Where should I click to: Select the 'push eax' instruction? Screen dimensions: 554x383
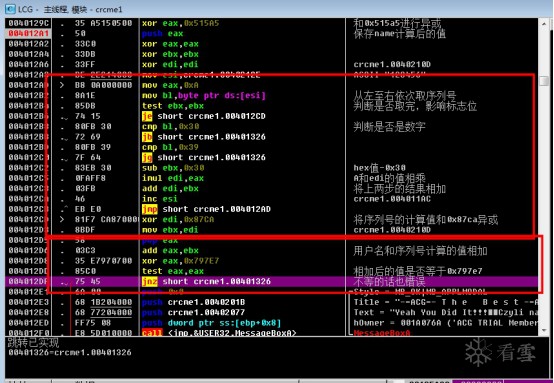tap(163, 34)
